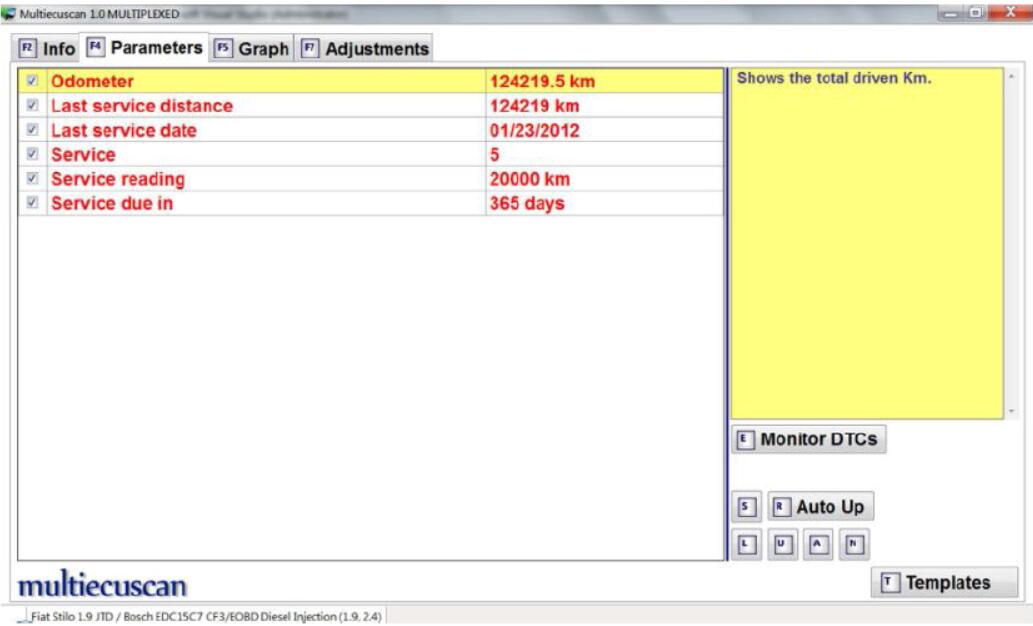Click the Monitor DTCs button
Viewport: 1033px width, 626px height.
(808, 439)
